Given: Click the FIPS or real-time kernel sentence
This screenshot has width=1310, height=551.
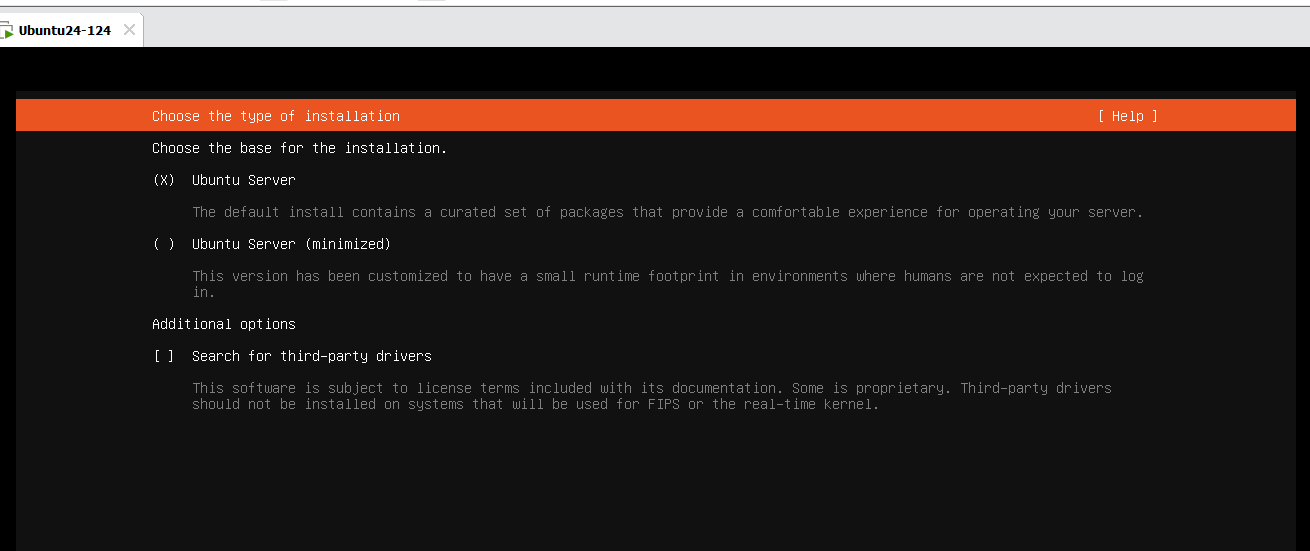Looking at the screenshot, I should coord(536,404).
